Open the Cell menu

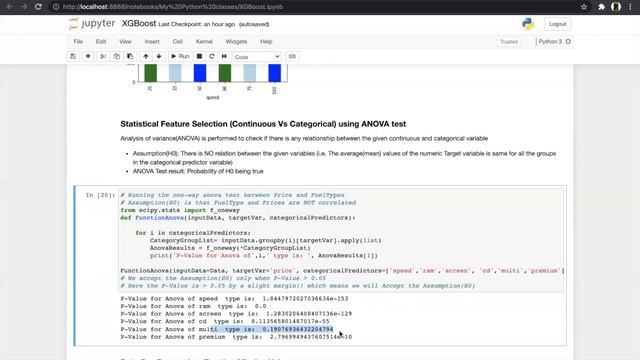tap(178, 42)
